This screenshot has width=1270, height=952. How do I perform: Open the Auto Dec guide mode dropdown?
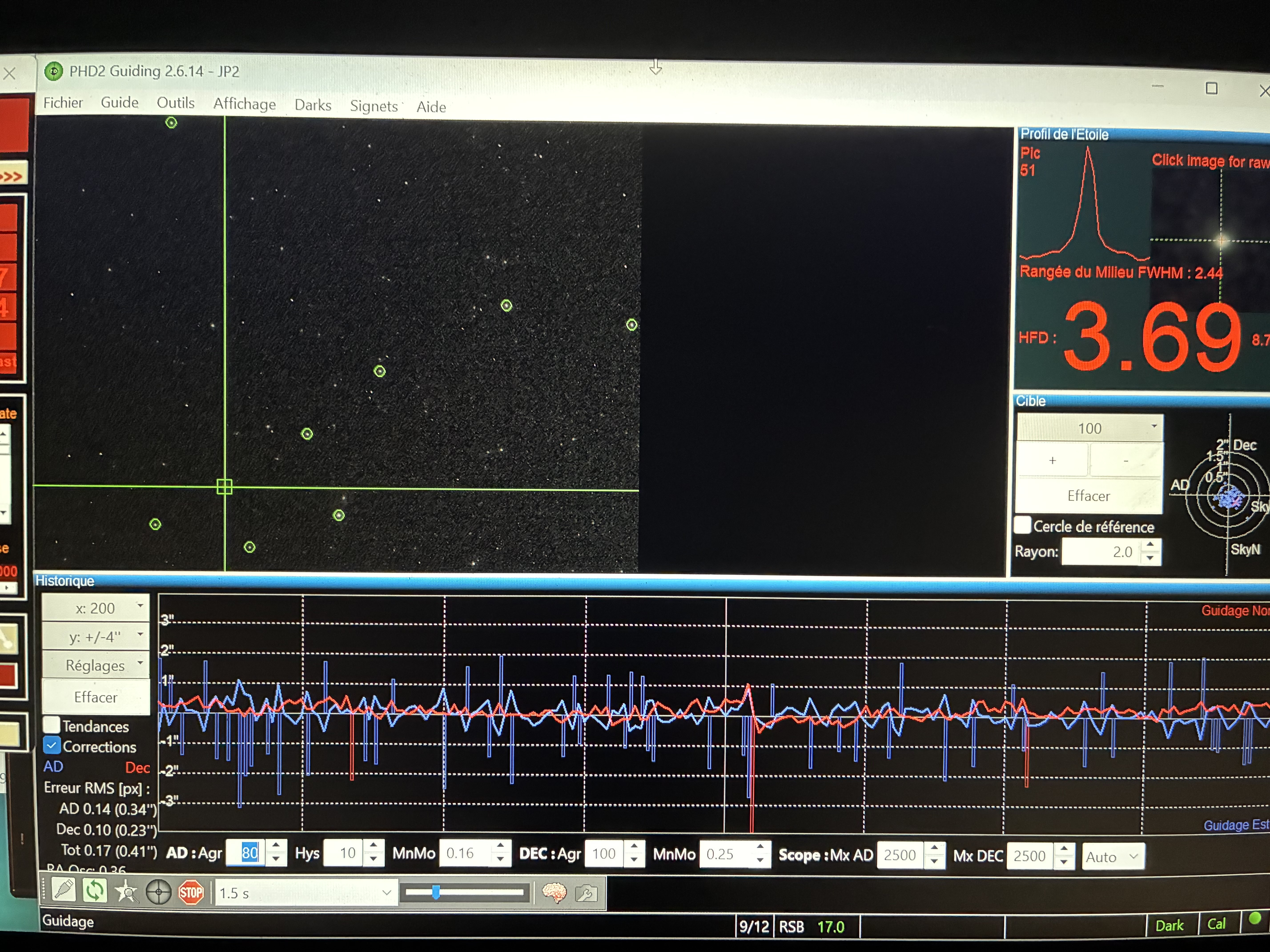(x=1113, y=857)
